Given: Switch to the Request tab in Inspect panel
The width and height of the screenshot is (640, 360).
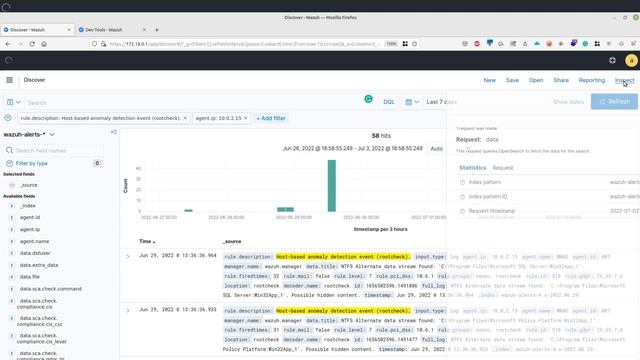Looking at the screenshot, I should click(502, 168).
